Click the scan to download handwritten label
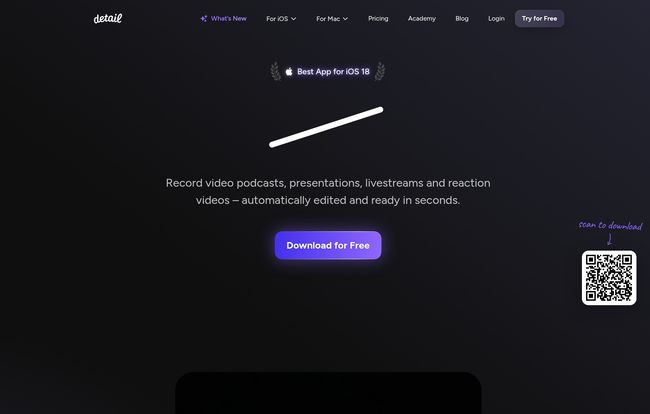The width and height of the screenshot is (650, 414). pyautogui.click(x=610, y=226)
